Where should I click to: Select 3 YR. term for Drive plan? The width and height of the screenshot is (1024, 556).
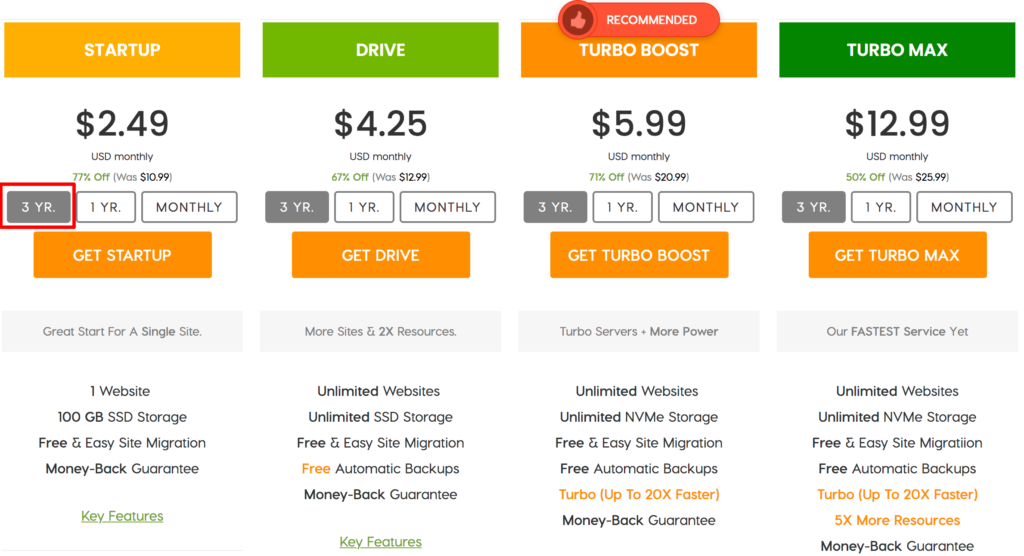[x=297, y=207]
